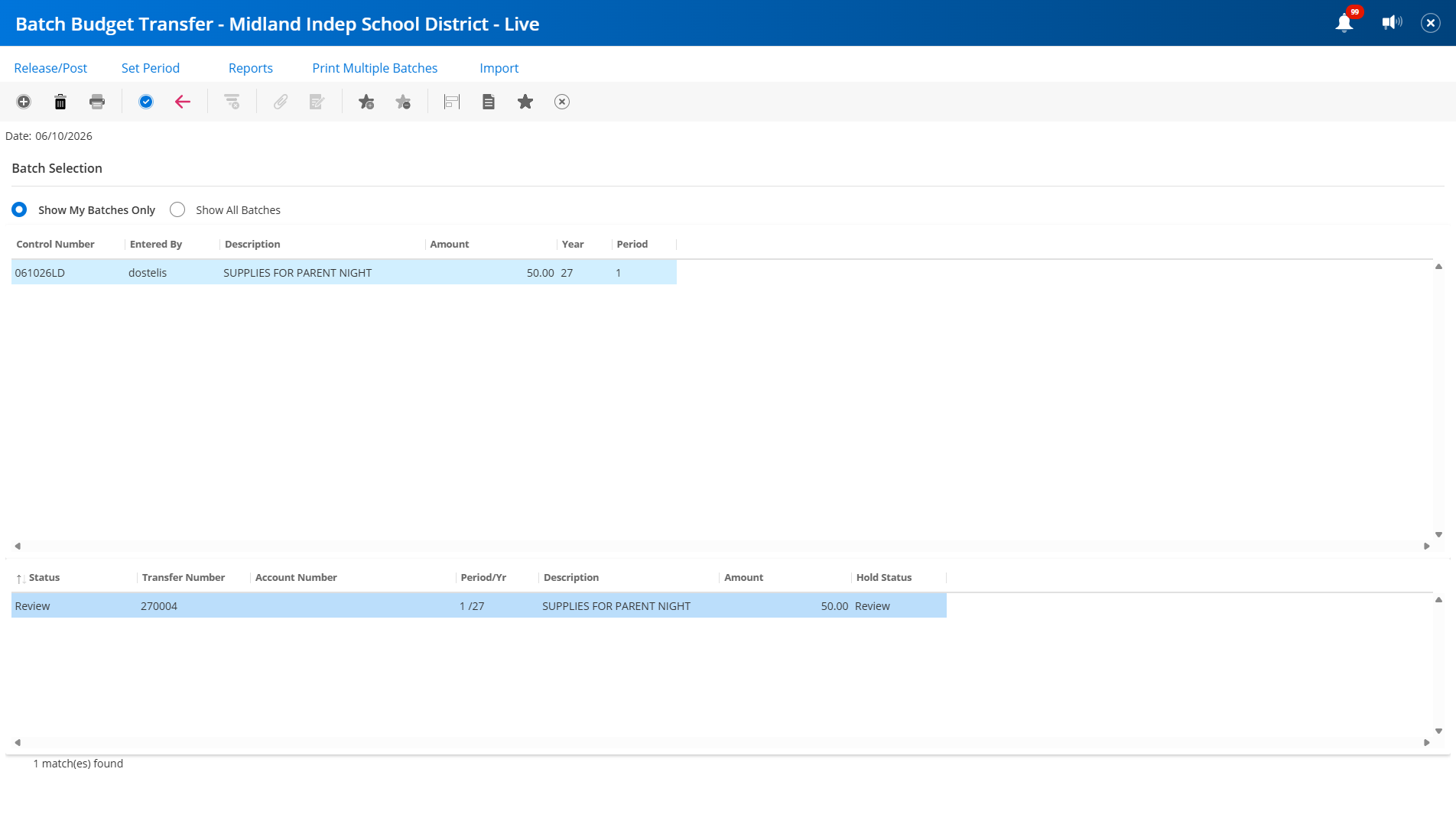Screen dimensions: 1456x824
Task: Select batch row 061026LD
Action: click(344, 273)
